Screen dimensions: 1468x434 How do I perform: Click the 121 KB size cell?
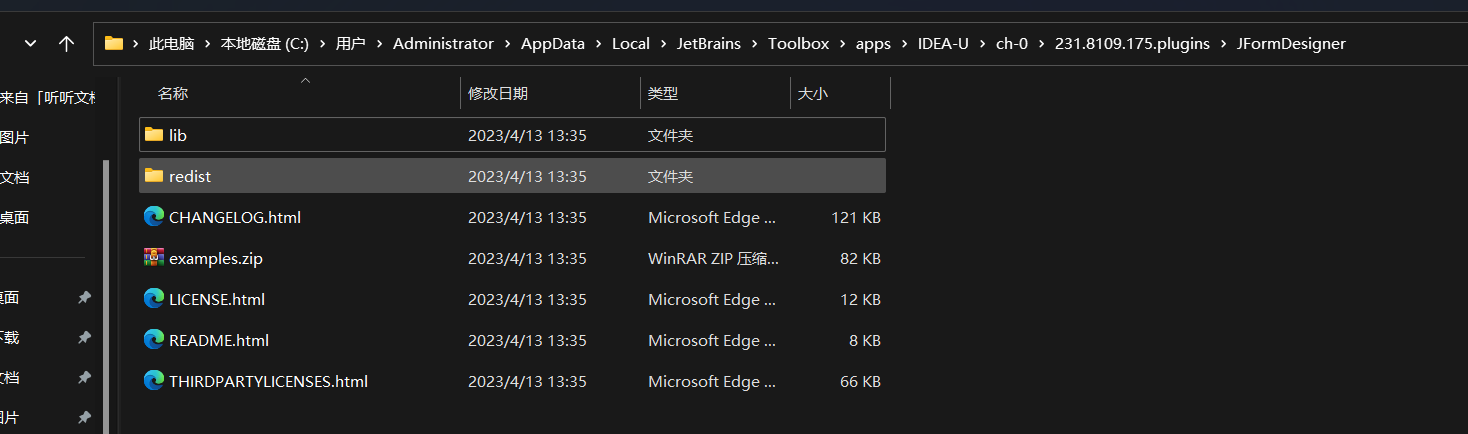point(856,217)
